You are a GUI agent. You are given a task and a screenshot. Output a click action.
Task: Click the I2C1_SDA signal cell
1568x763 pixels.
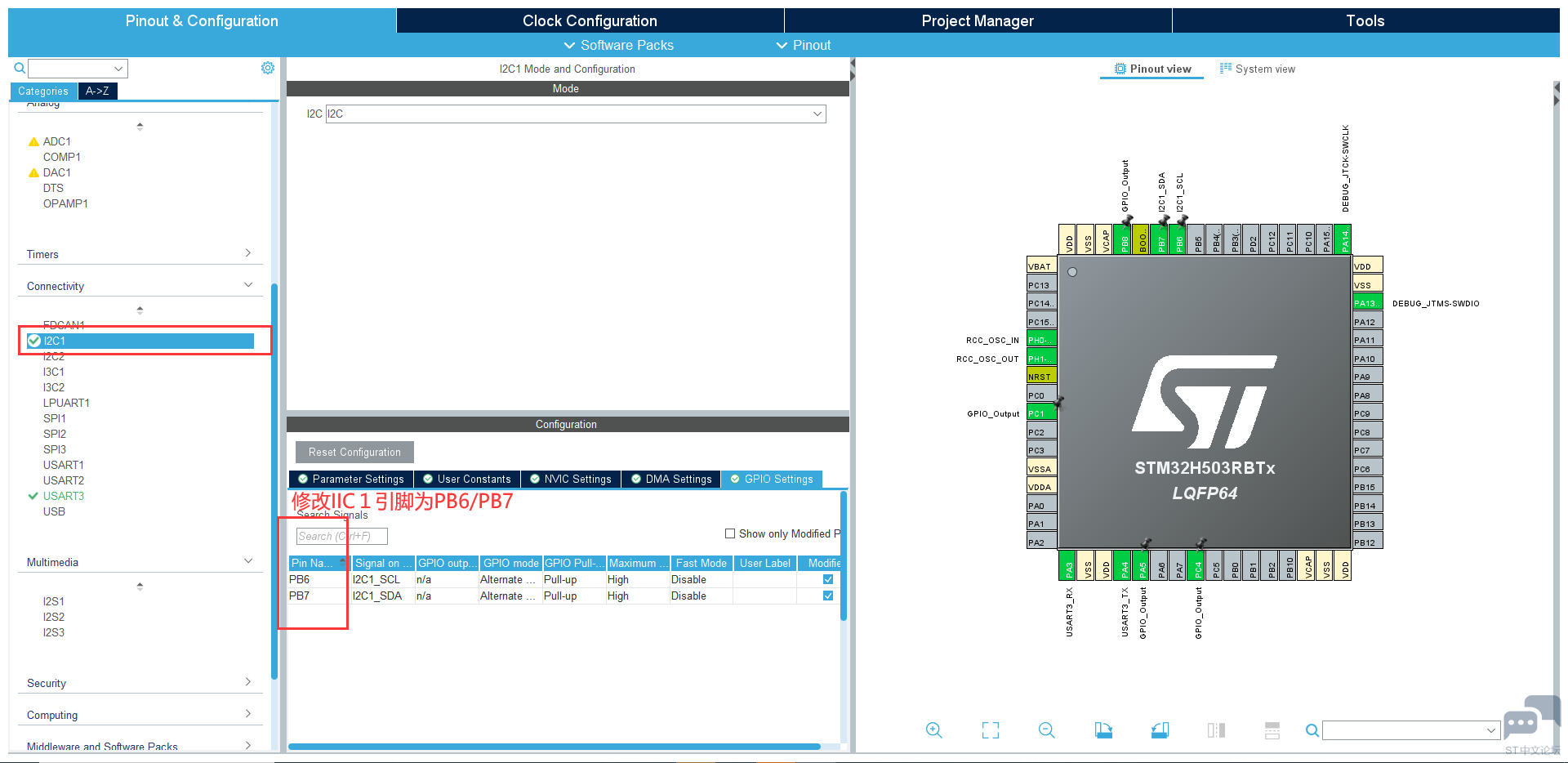point(382,596)
